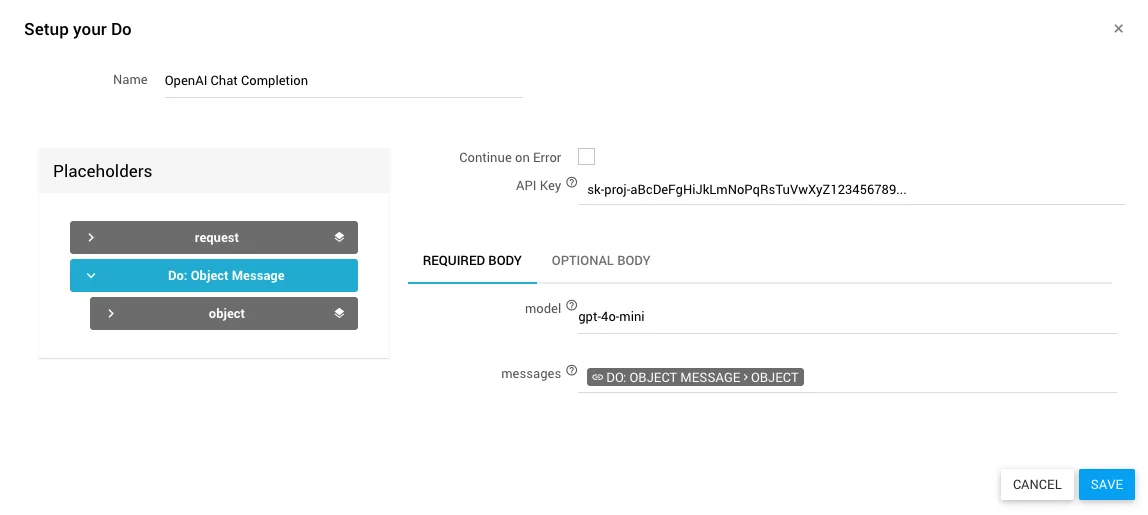This screenshot has width=1148, height=515.
Task: Close the Setup your Do dialog
Action: pyautogui.click(x=1118, y=29)
